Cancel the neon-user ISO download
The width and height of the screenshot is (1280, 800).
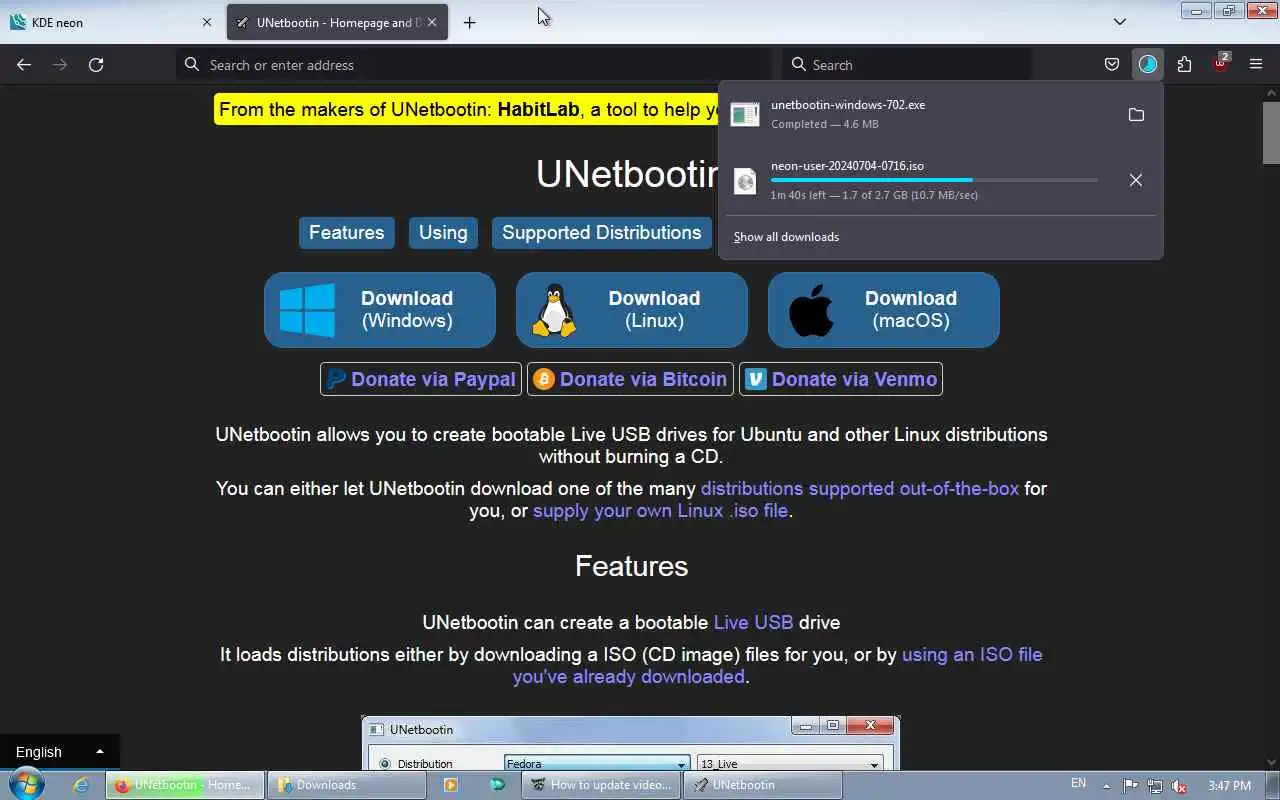point(1136,180)
